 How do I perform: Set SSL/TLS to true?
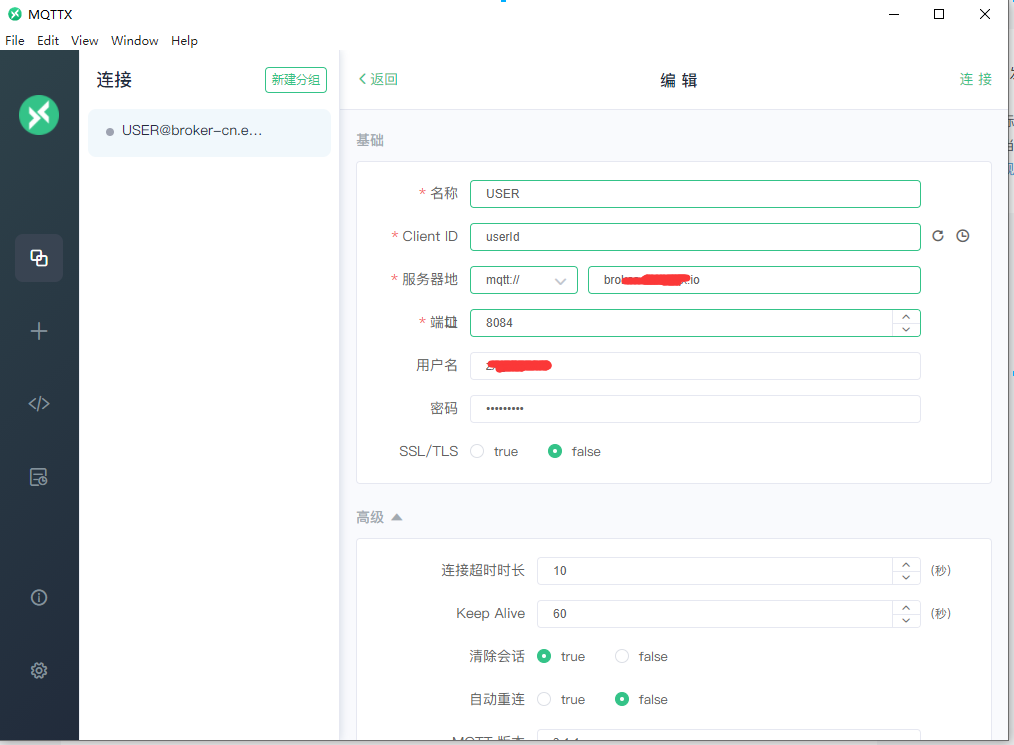(x=477, y=451)
